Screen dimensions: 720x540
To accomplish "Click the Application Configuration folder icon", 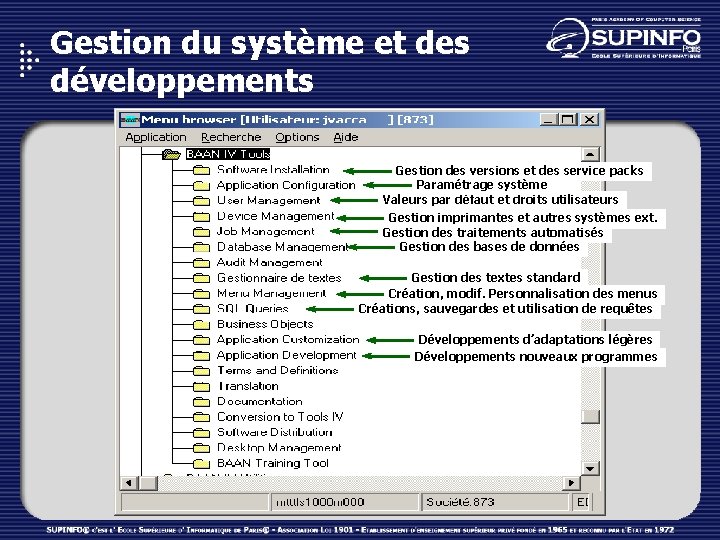I will pos(201,186).
